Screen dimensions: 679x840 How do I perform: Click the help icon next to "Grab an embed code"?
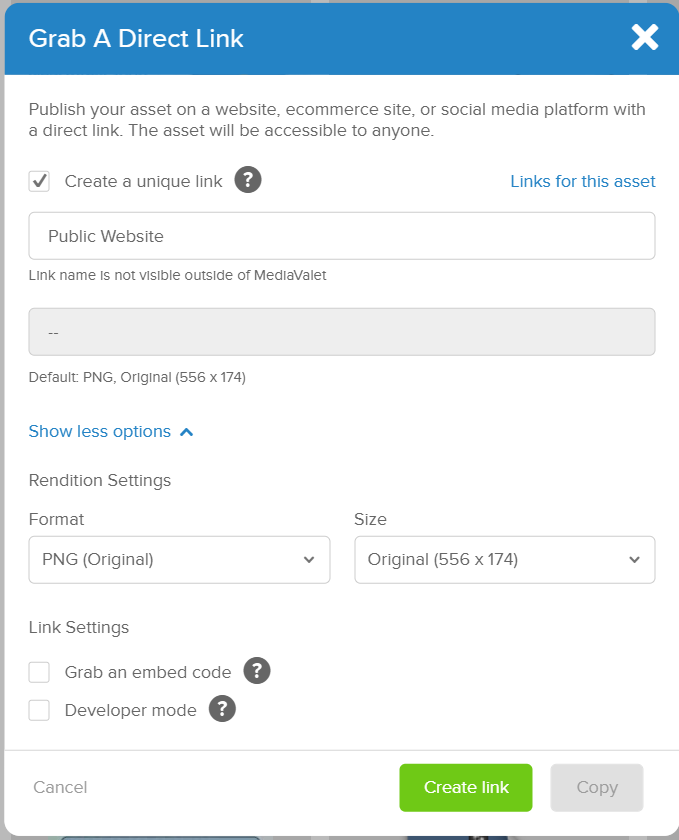coord(256,671)
